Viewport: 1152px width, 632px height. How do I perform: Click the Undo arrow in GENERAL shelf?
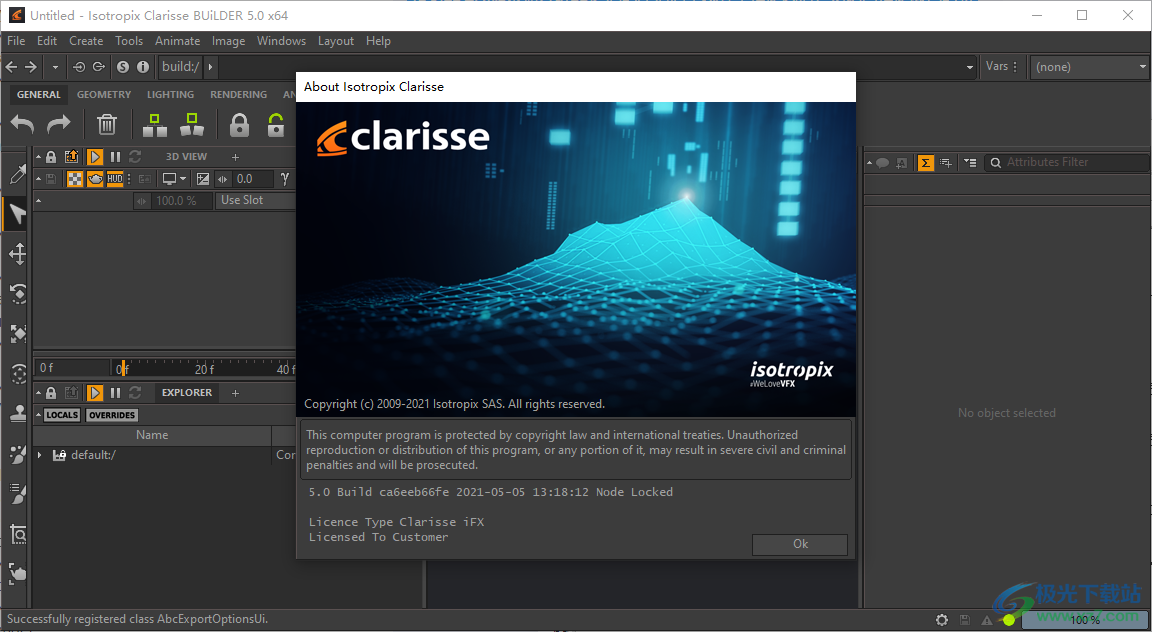pyautogui.click(x=22, y=125)
